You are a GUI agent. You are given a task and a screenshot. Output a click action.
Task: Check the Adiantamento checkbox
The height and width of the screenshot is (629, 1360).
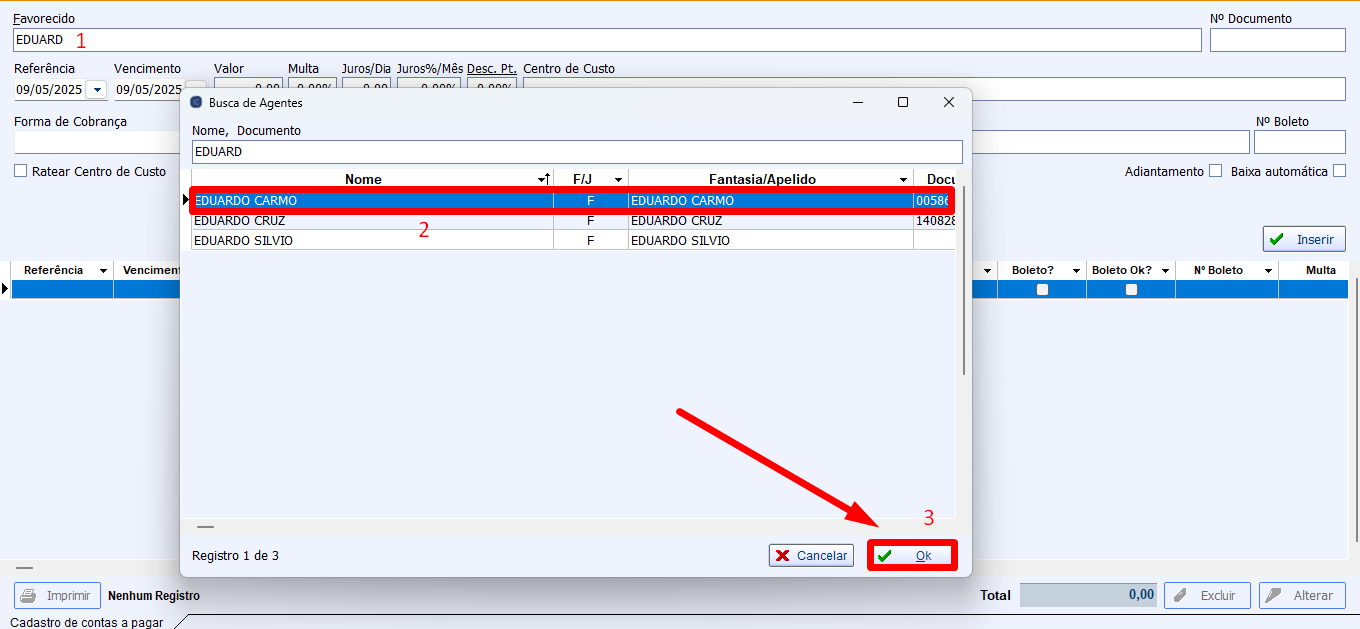[x=1215, y=171]
